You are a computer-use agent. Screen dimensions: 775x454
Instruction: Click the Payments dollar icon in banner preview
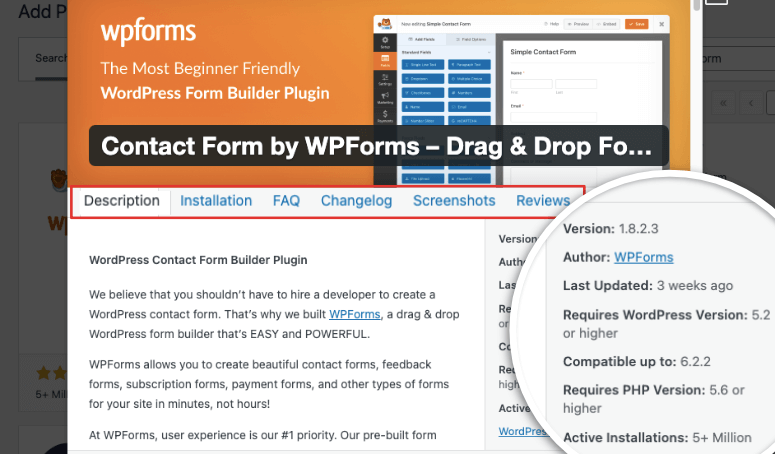385,116
